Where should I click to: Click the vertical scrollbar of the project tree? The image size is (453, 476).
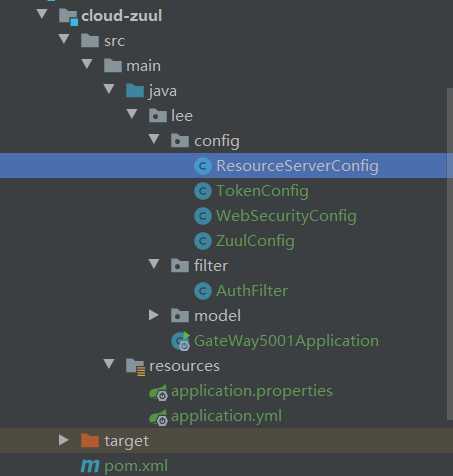(450, 253)
